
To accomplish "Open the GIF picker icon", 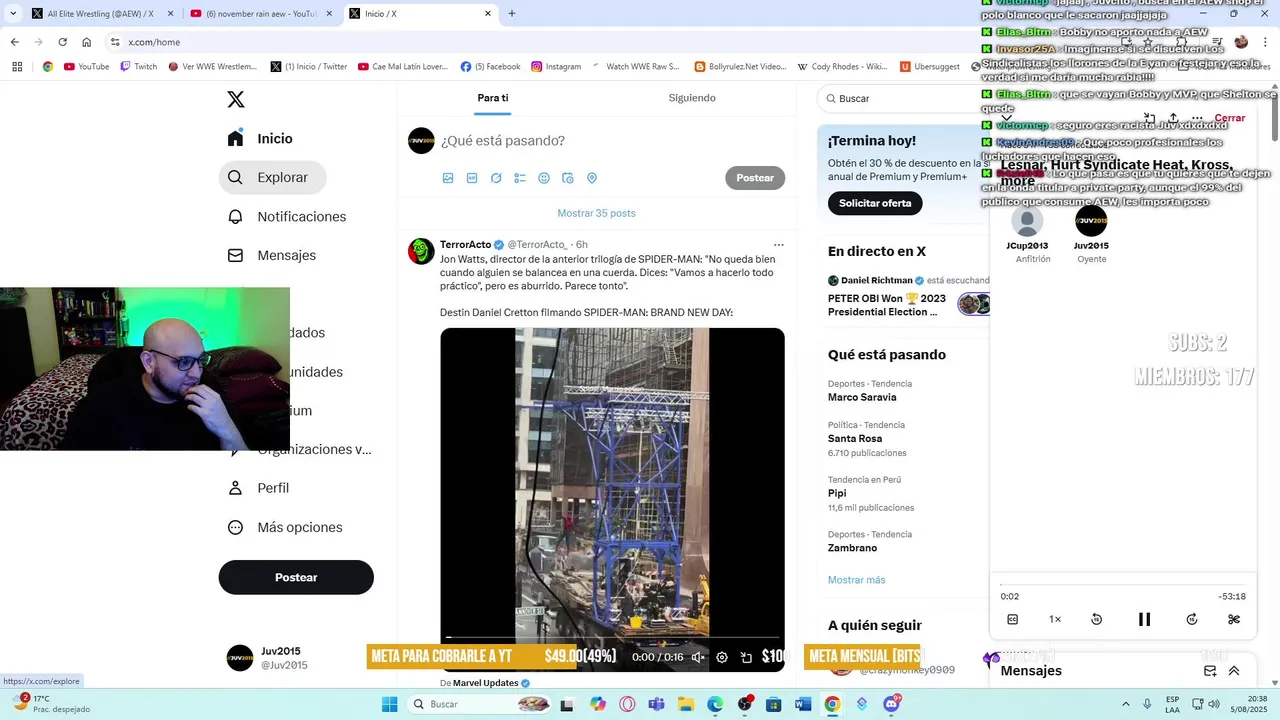I will point(472,178).
